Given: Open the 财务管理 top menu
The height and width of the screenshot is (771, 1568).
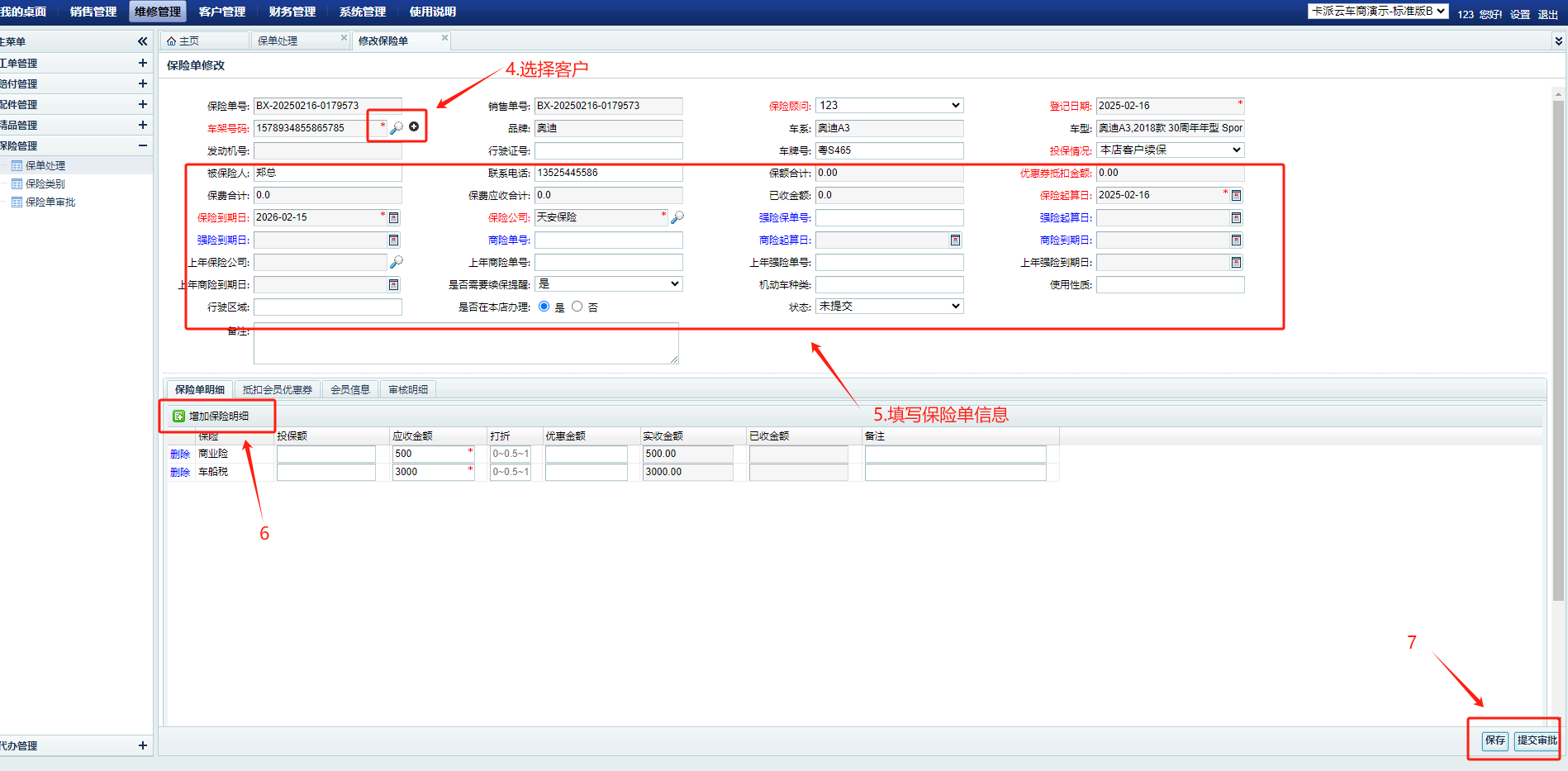Looking at the screenshot, I should (x=292, y=12).
